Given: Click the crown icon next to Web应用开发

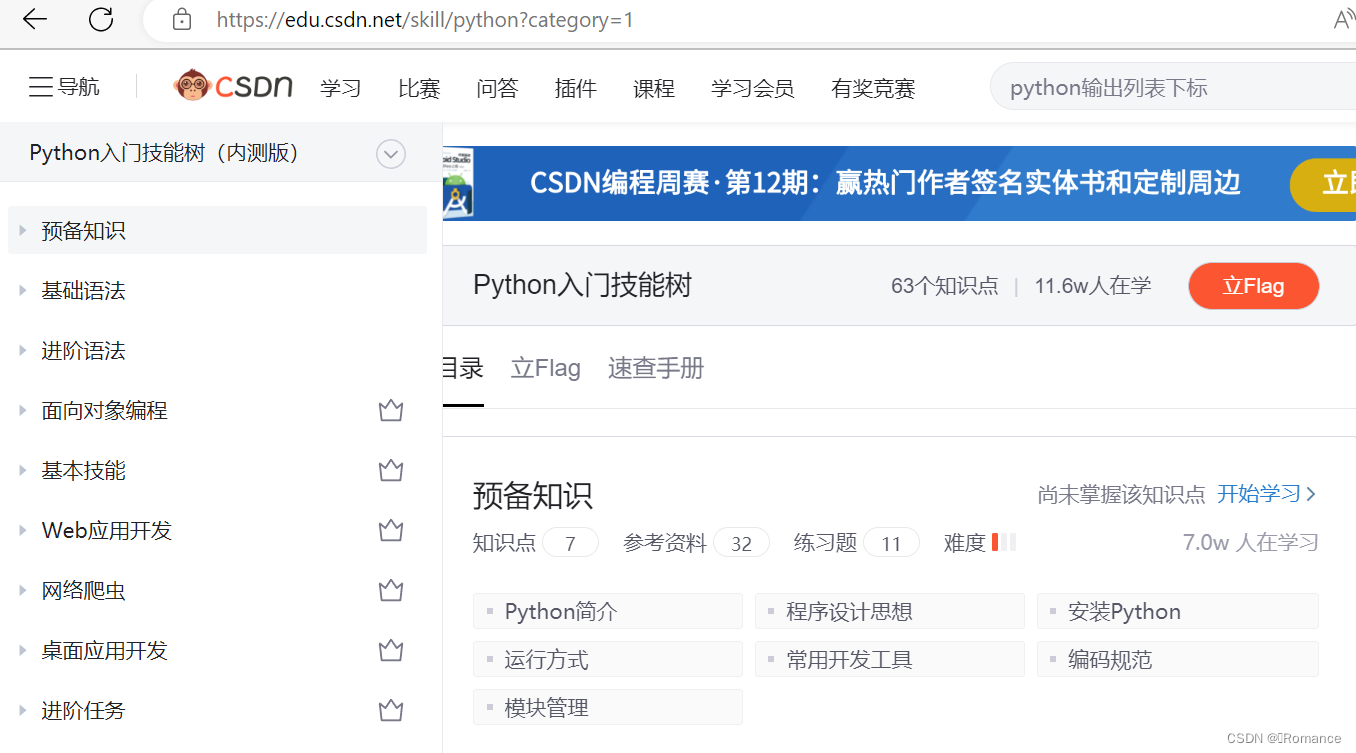Looking at the screenshot, I should point(391,530).
